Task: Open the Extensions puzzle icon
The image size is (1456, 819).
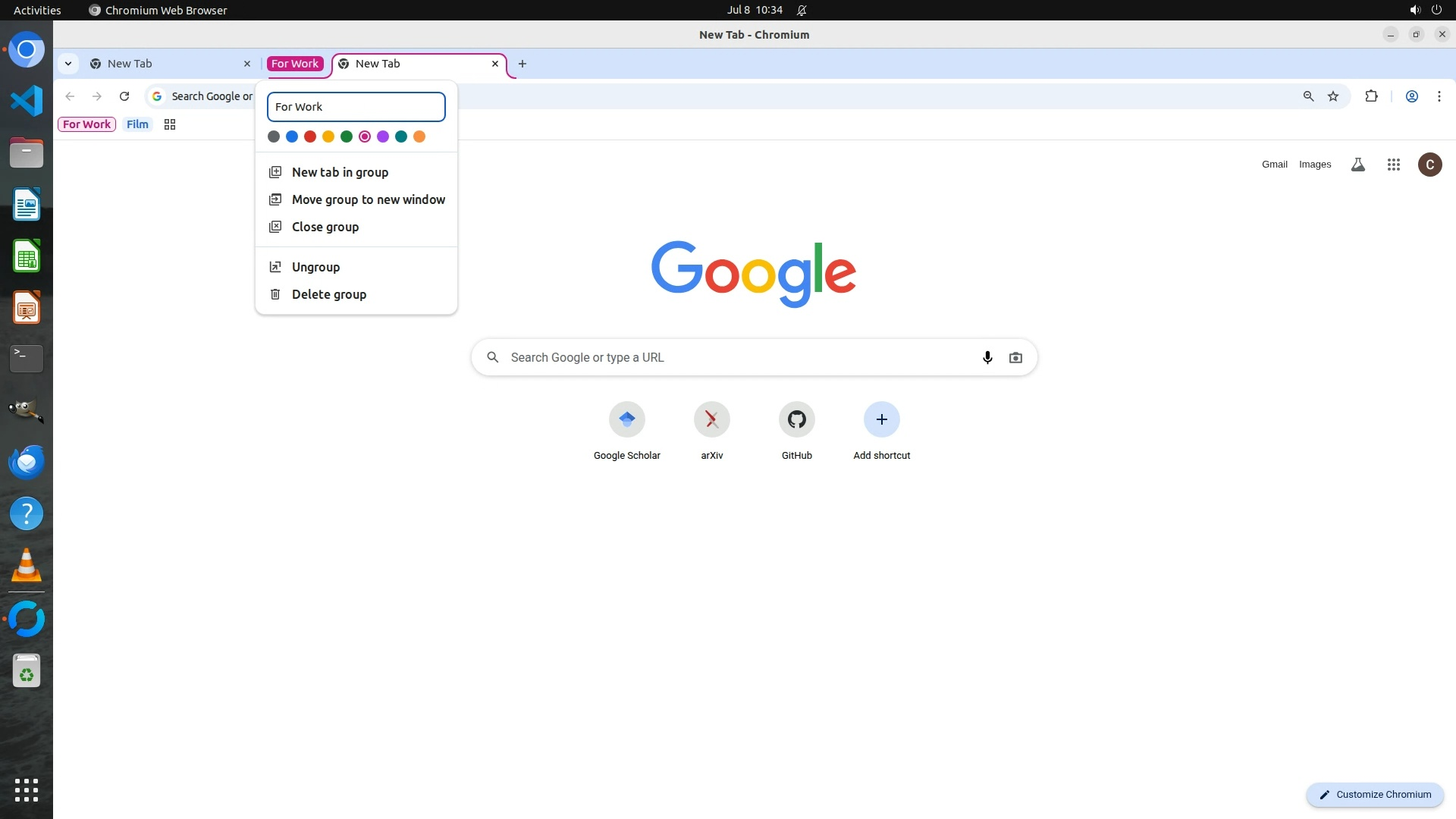Action: (x=1371, y=96)
